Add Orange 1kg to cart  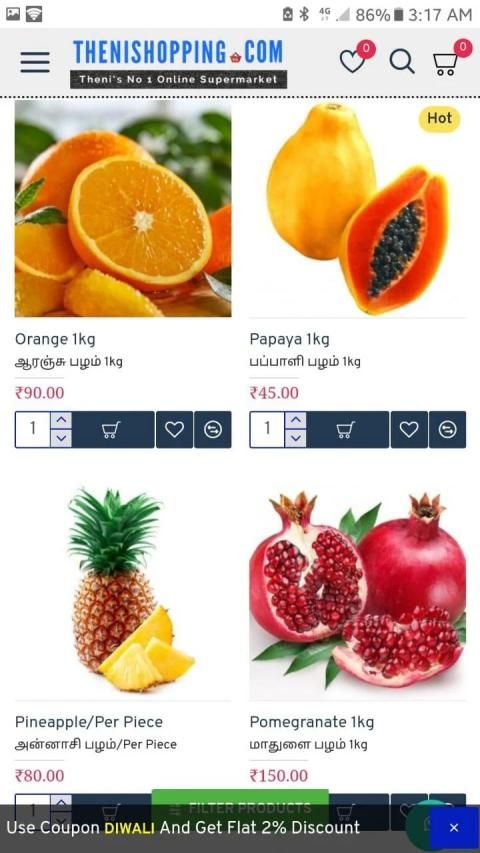(113, 430)
